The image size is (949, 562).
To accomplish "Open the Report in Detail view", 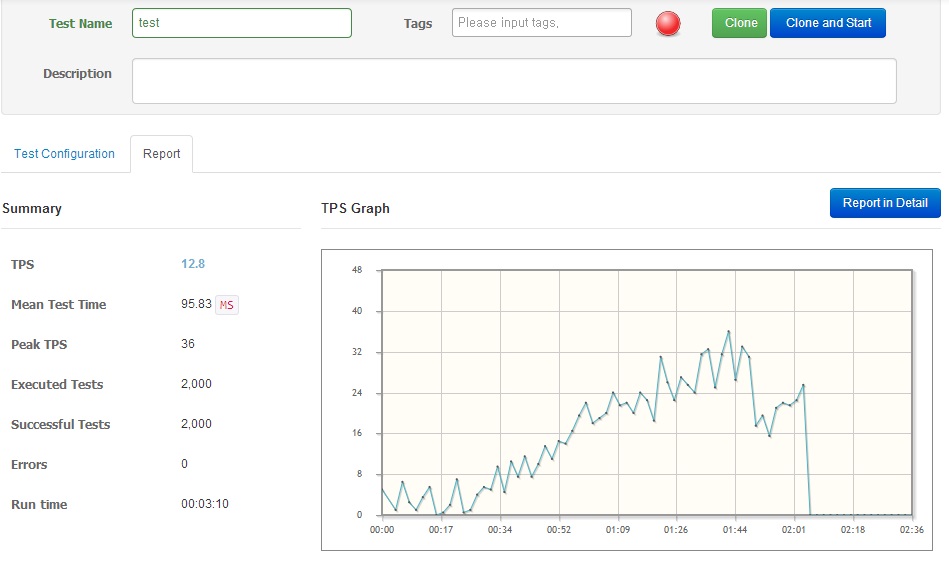I will [884, 203].
